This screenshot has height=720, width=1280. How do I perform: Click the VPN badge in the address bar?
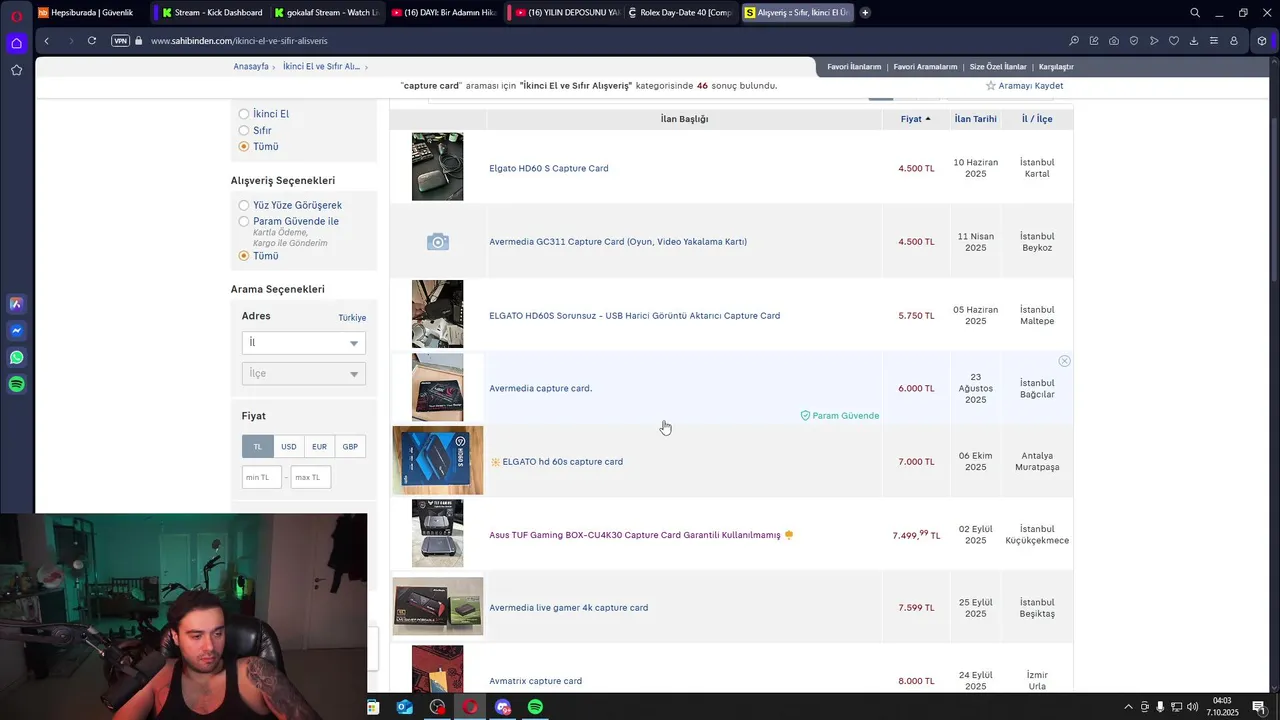click(121, 41)
